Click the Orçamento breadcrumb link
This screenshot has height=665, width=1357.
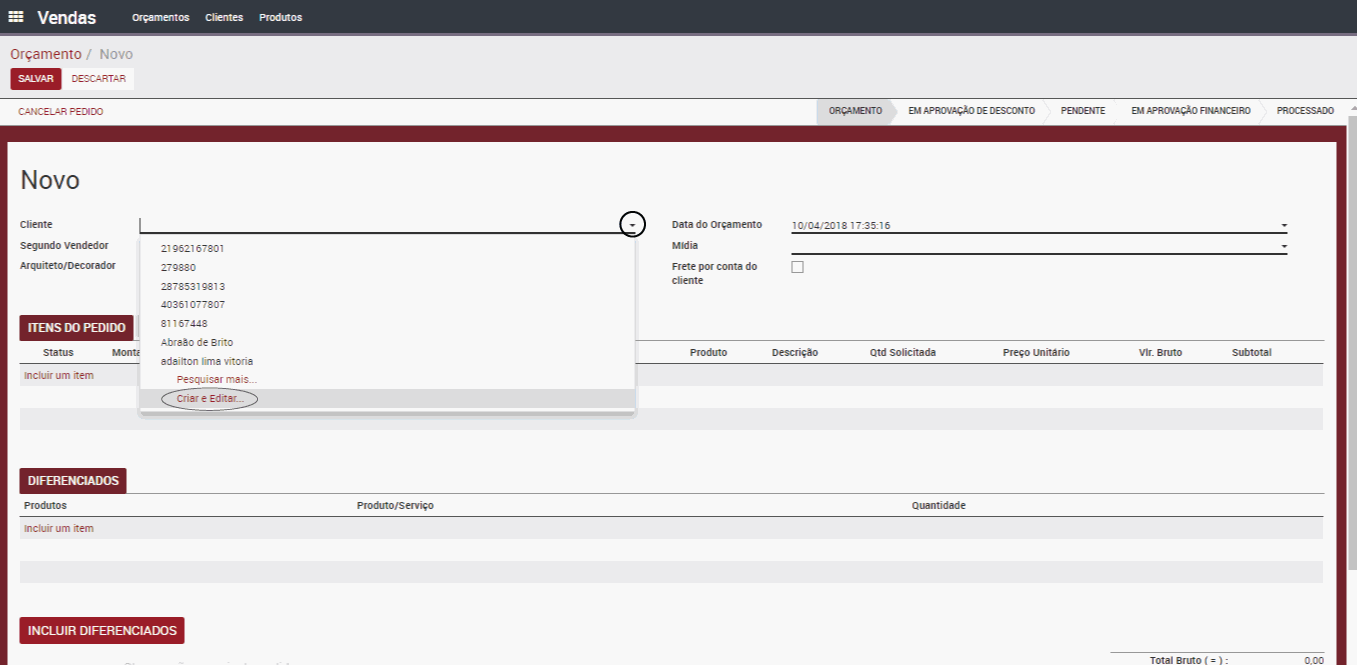[x=46, y=54]
